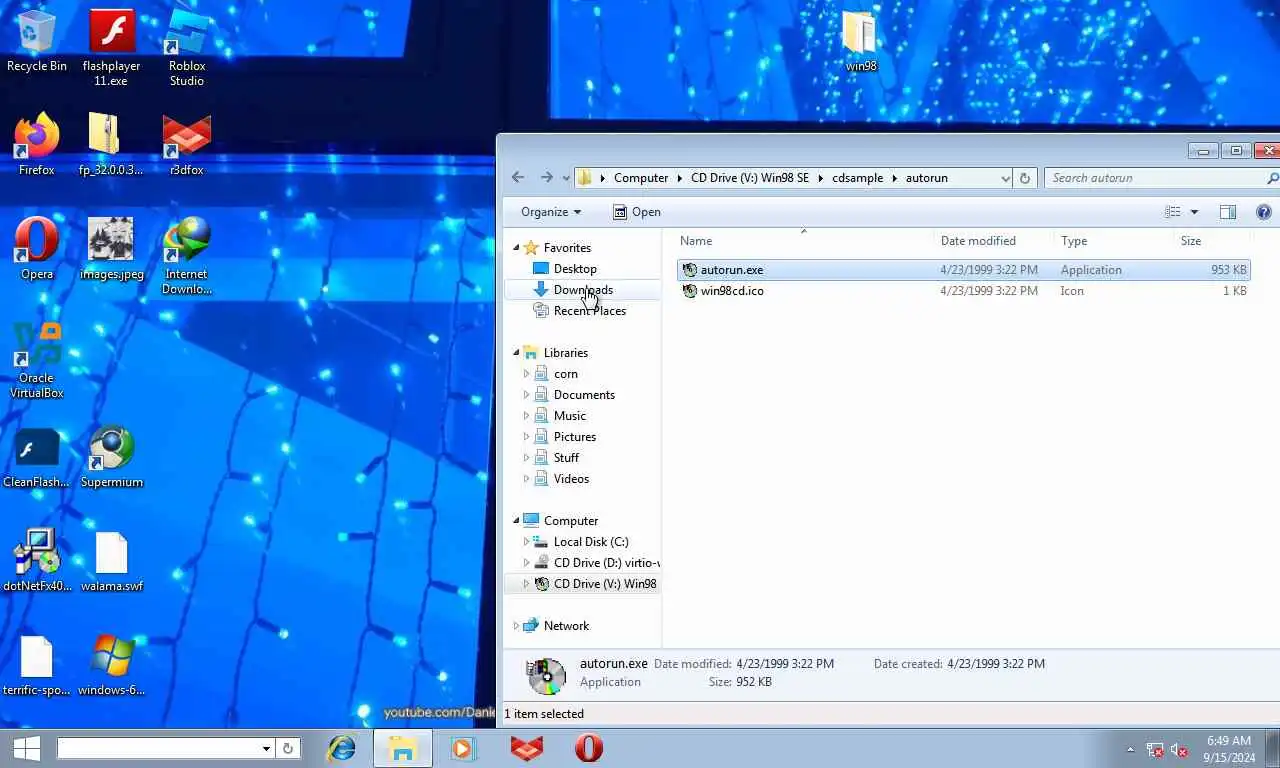The width and height of the screenshot is (1280, 768).
Task: Open the Music library
Action: coord(570,416)
